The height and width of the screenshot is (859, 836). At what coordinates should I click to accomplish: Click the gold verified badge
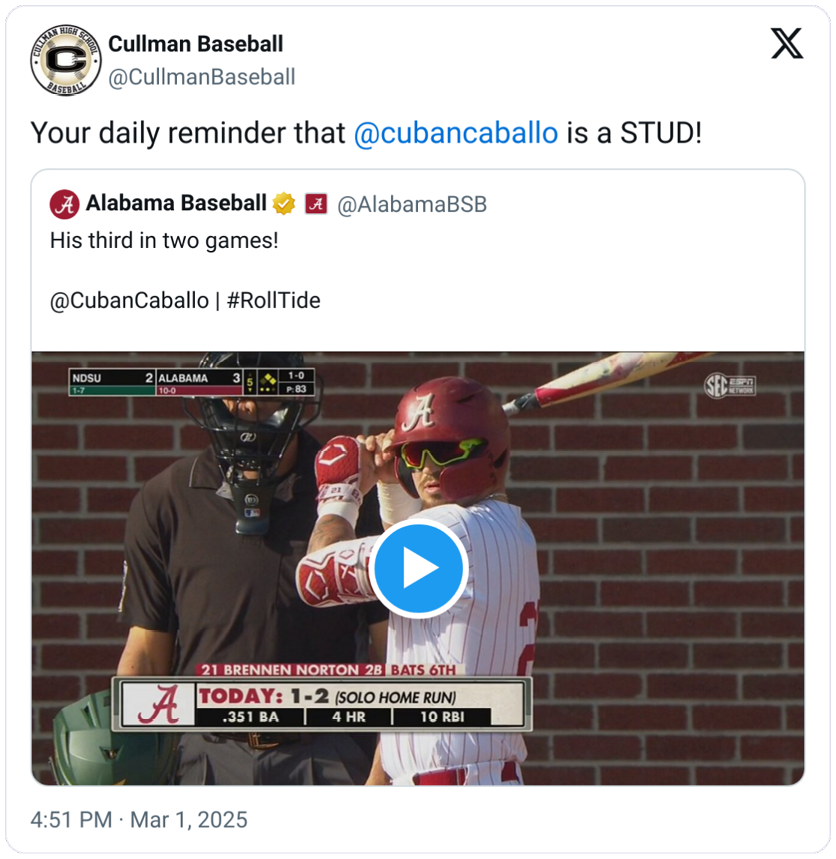click(284, 204)
